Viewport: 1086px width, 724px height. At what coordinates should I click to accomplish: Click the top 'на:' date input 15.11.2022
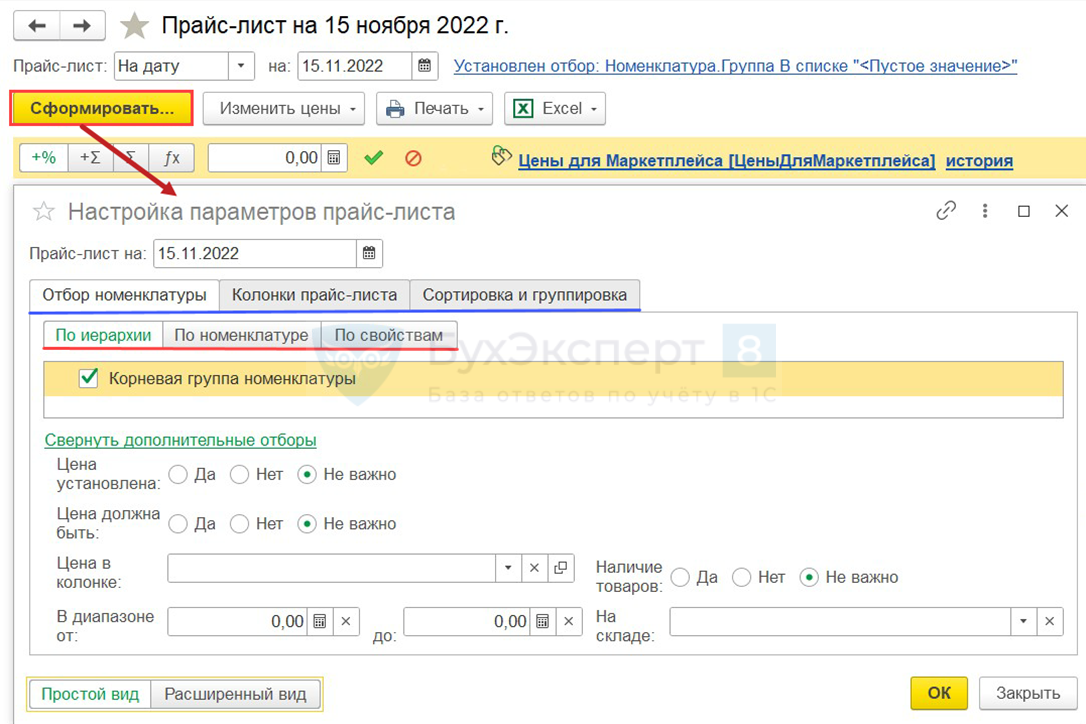tap(355, 66)
